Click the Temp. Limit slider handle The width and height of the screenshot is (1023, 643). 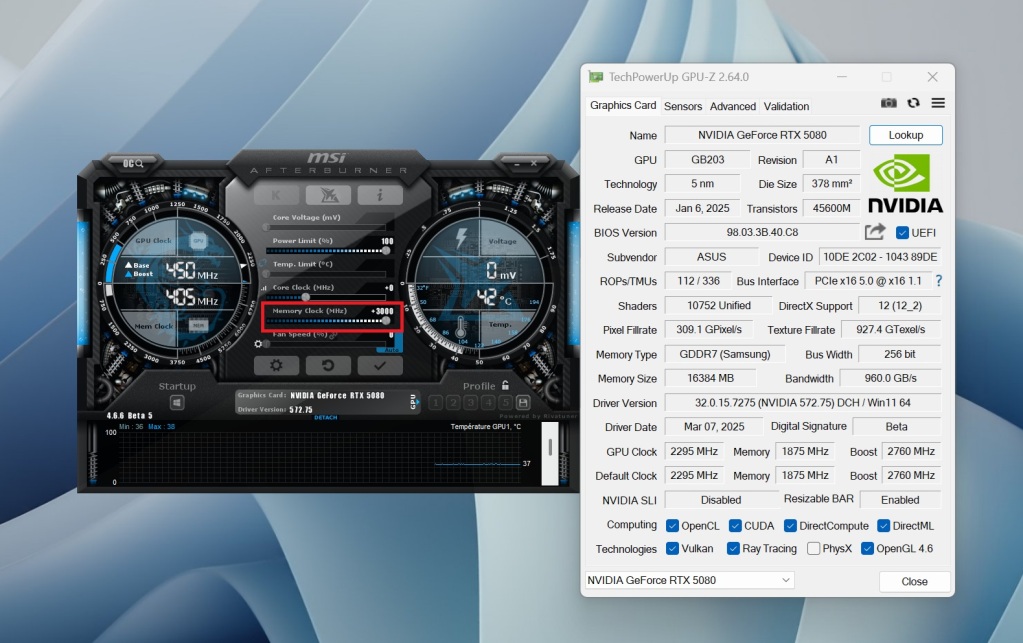pyautogui.click(x=266, y=274)
